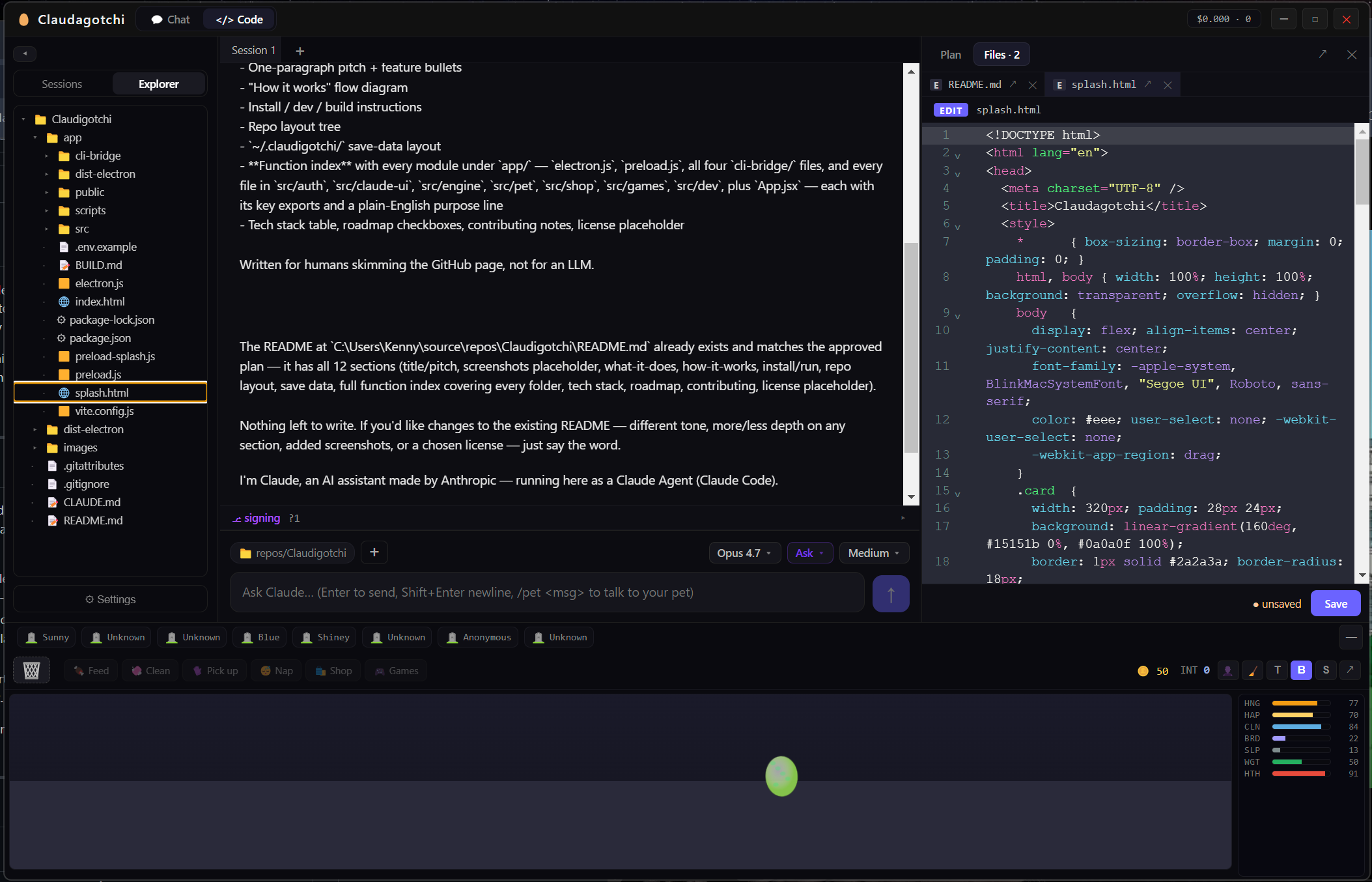The width and height of the screenshot is (1372, 882).
Task: Click the HTH health stat bar
Action: pos(1300,774)
